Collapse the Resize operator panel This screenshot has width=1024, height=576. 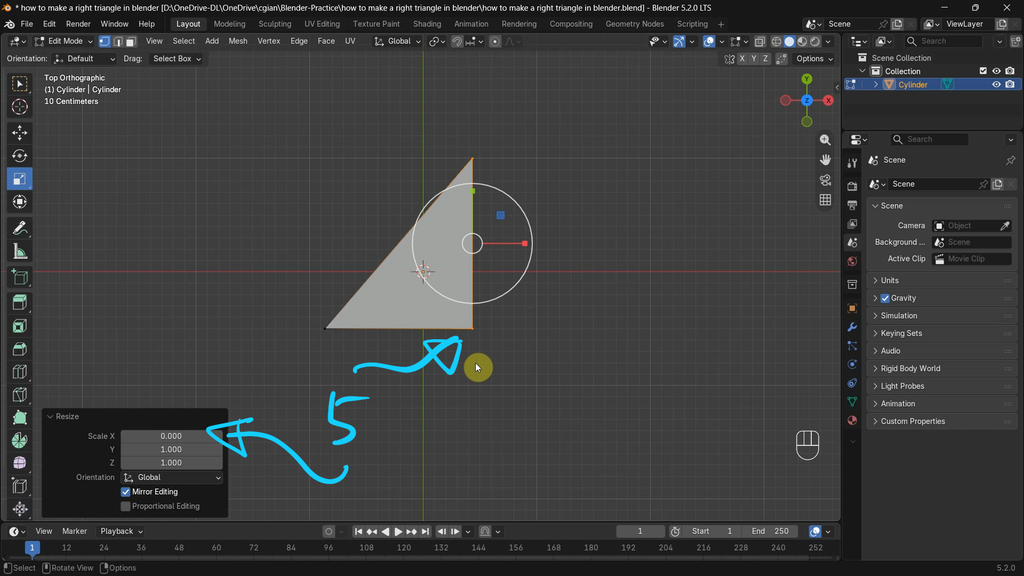click(x=50, y=417)
